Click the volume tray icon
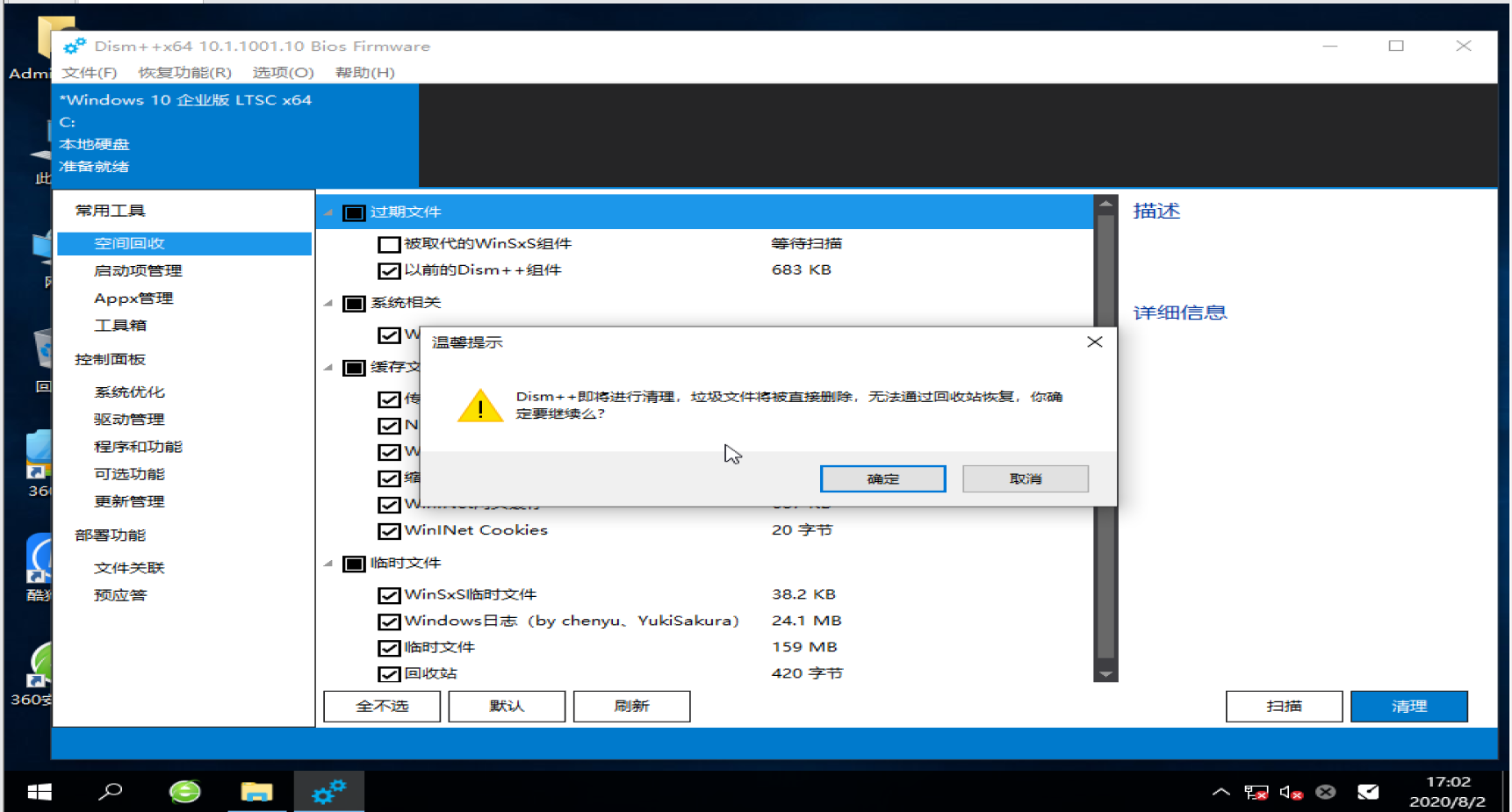 (x=1291, y=792)
